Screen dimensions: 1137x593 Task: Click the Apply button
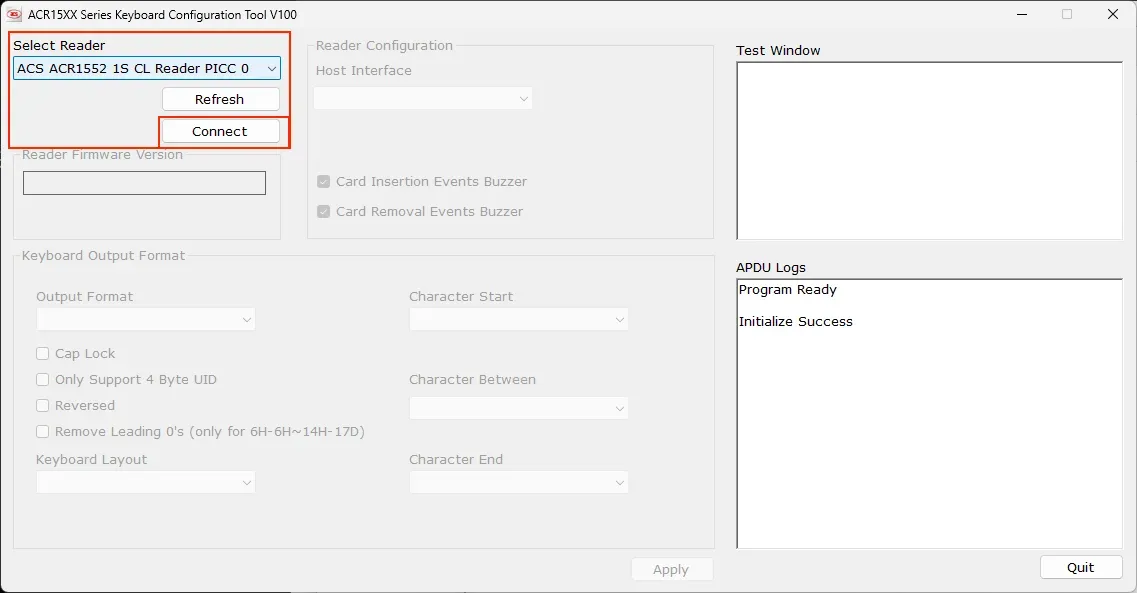tap(671, 569)
